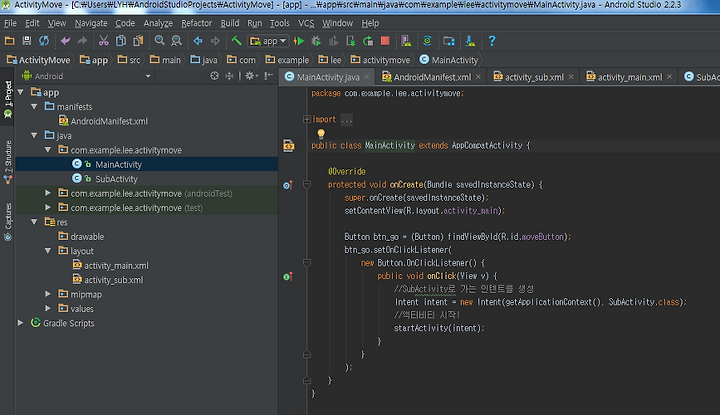Open the project panel gear settings icon
Viewport: 720px width, 415px height.
point(251,76)
